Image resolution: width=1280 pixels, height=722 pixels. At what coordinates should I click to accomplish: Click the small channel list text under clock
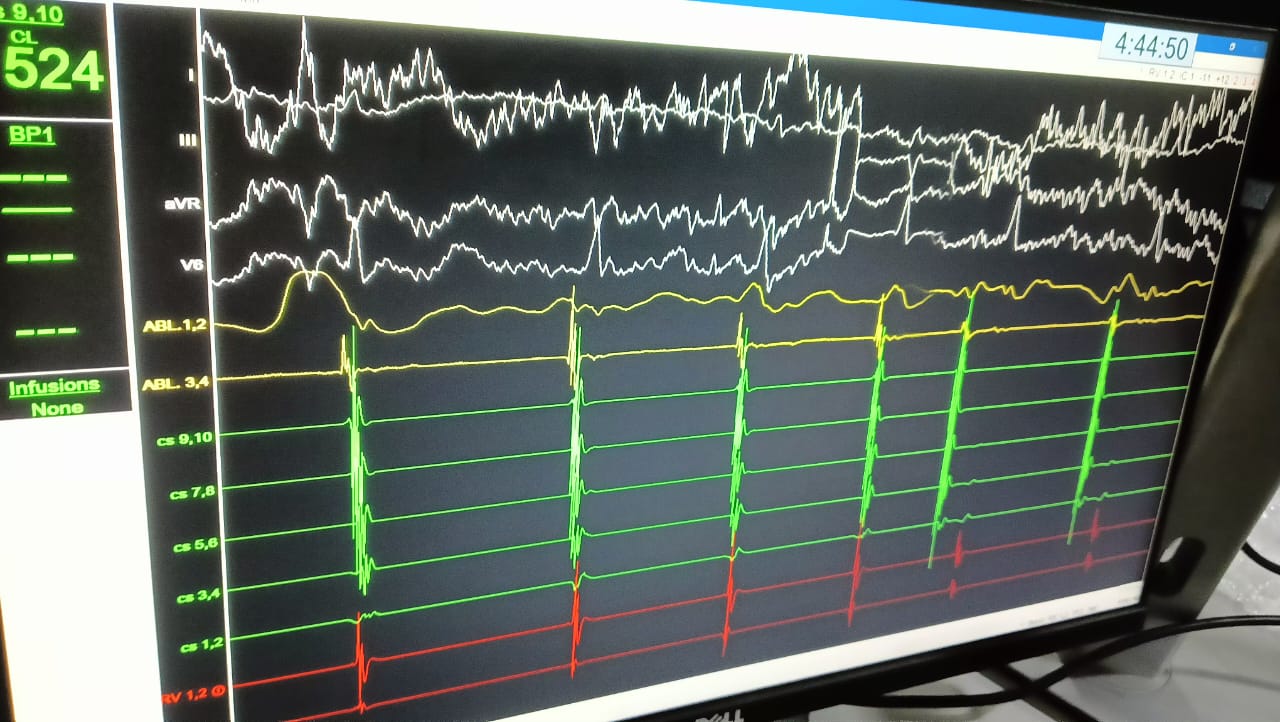pos(1190,75)
